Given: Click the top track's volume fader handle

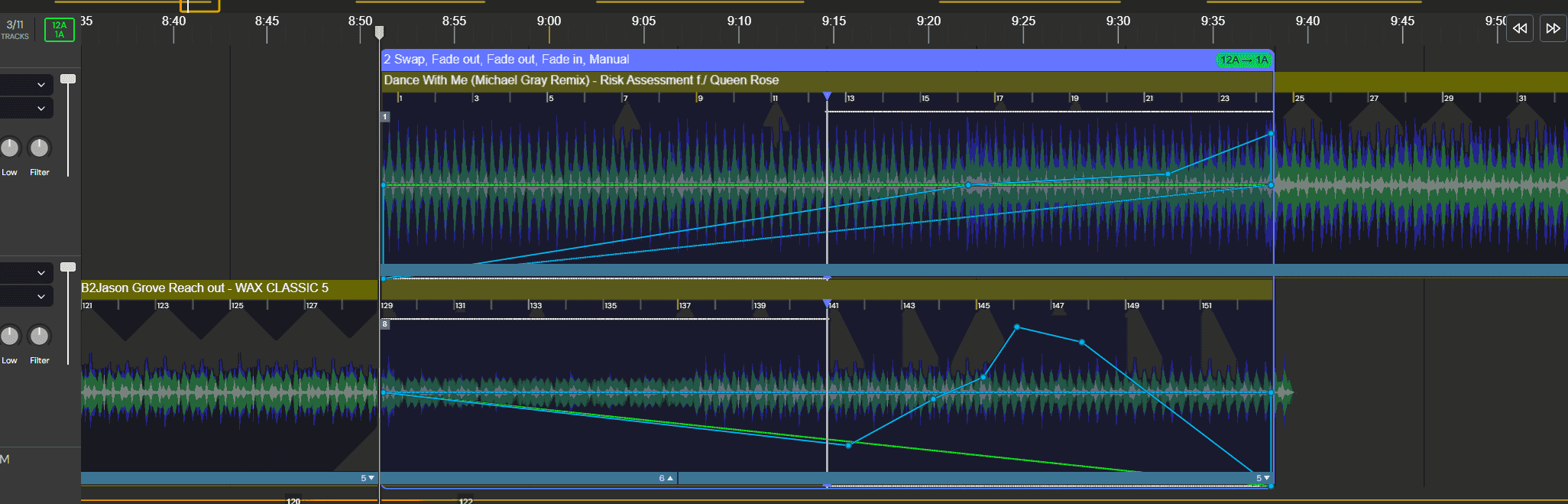Looking at the screenshot, I should pos(68,79).
